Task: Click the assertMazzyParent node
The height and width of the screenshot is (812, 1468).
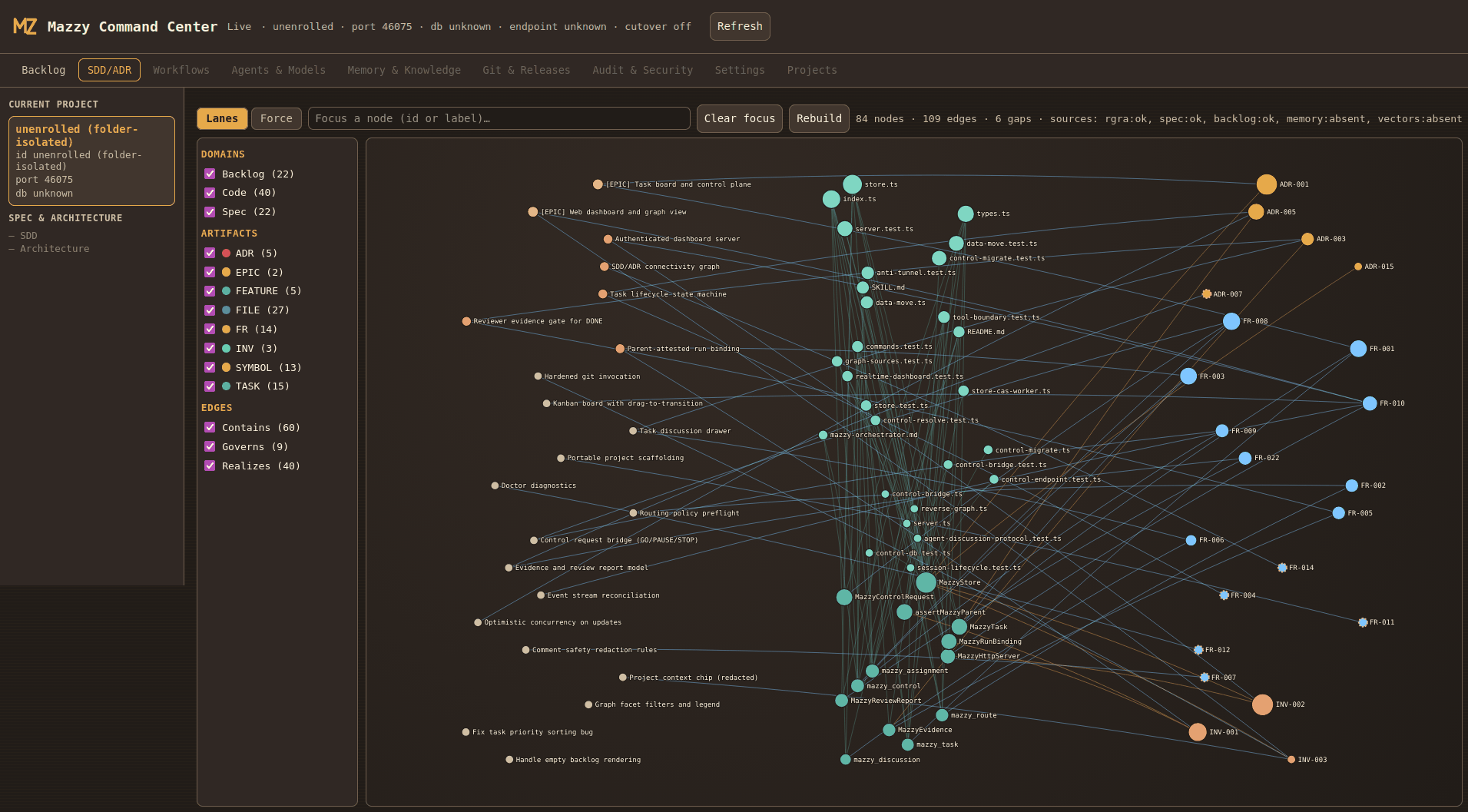Action: tap(904, 612)
